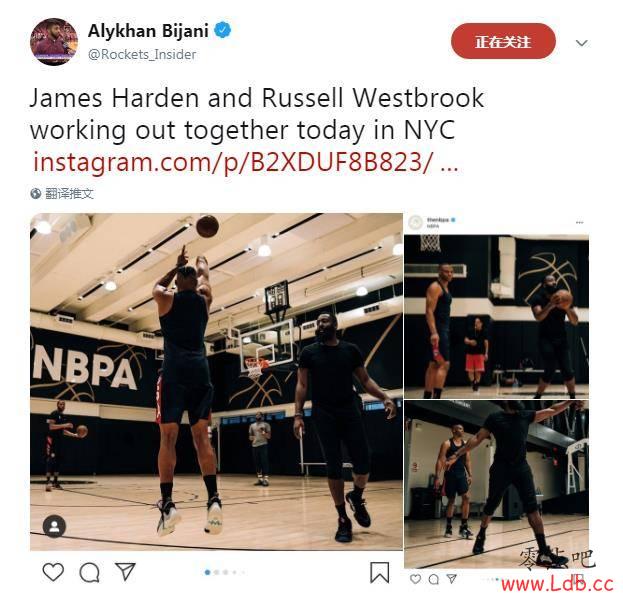Like the small post in right screenshot
The width and height of the screenshot is (623, 594).
(415, 579)
